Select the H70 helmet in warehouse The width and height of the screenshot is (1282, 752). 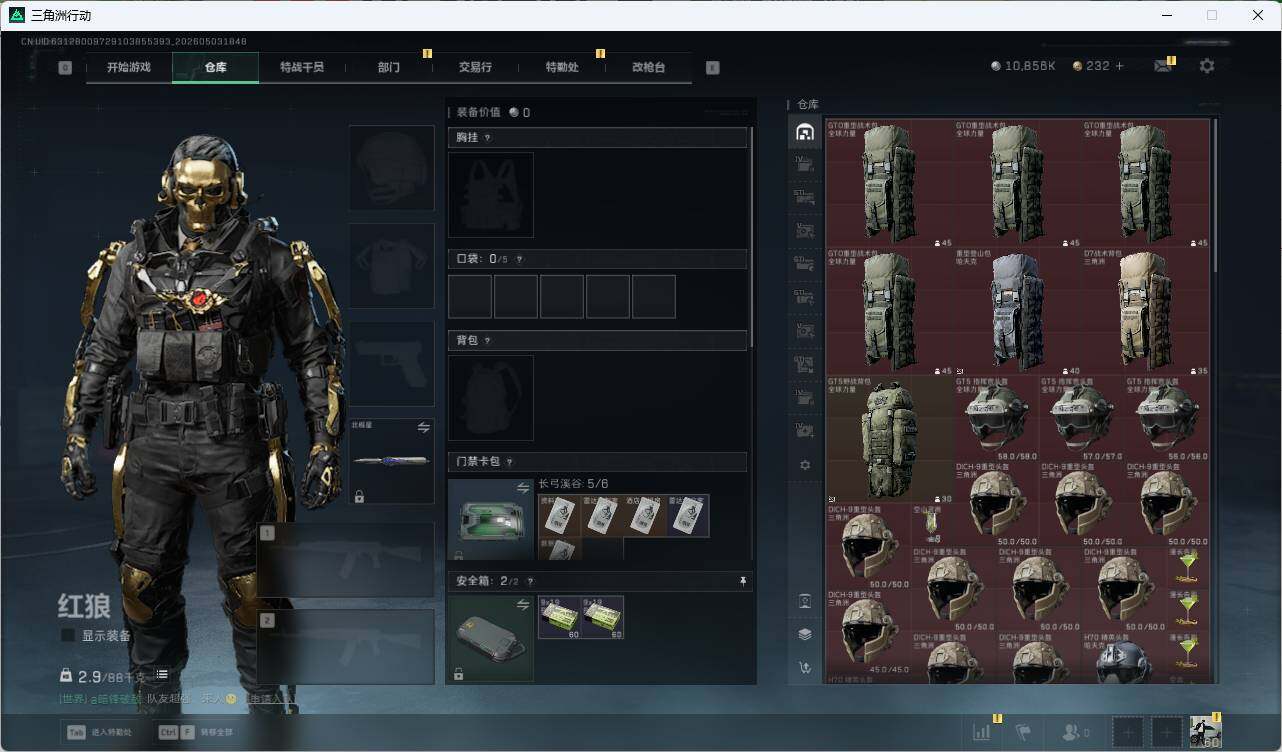click(x=1124, y=657)
